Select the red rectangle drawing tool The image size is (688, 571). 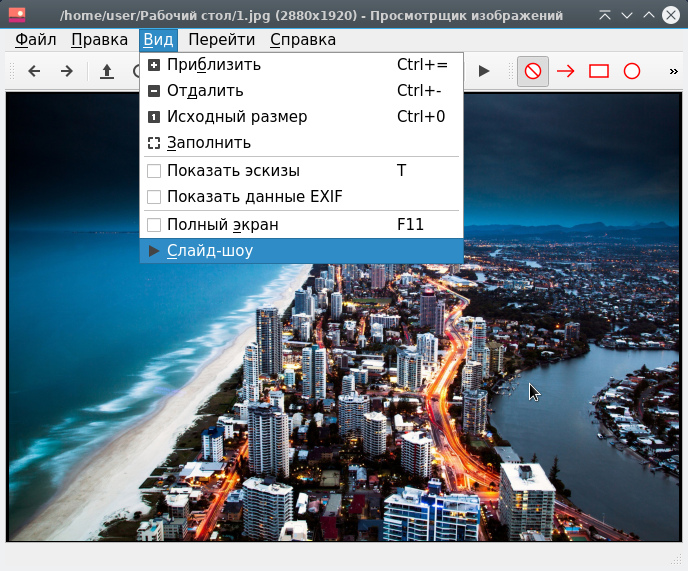(x=599, y=71)
